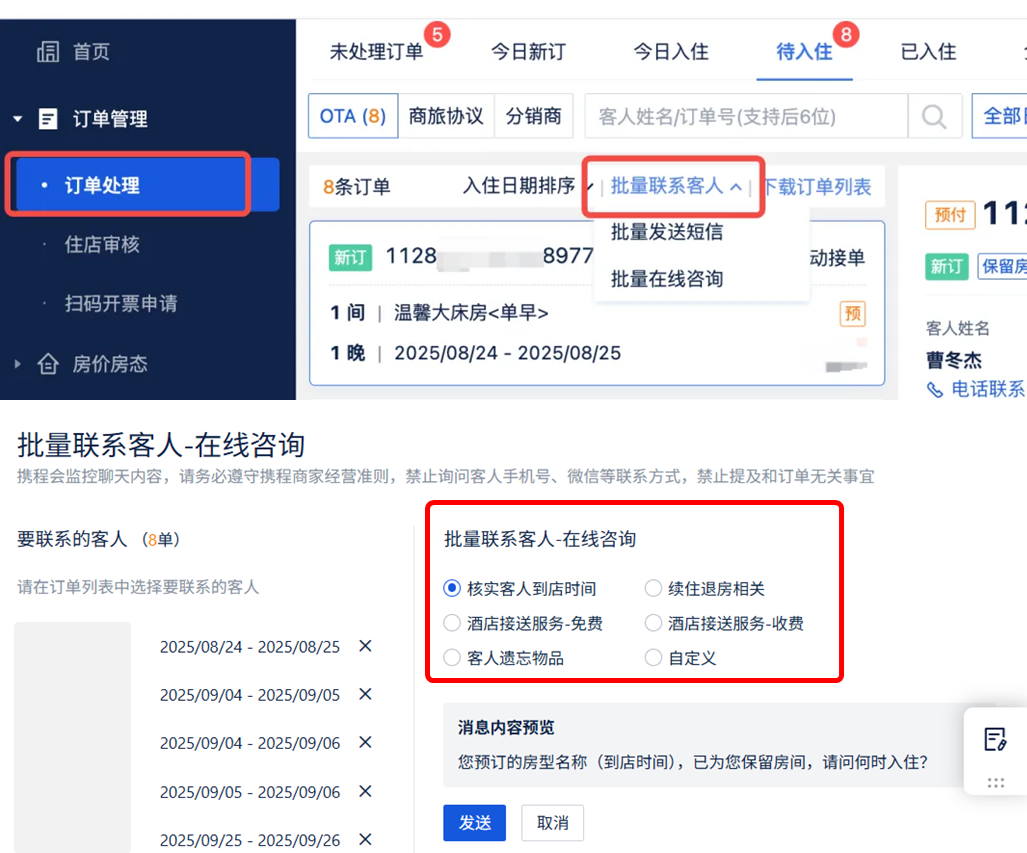
Task: Click the 房价房态 house icon
Action: (48, 365)
